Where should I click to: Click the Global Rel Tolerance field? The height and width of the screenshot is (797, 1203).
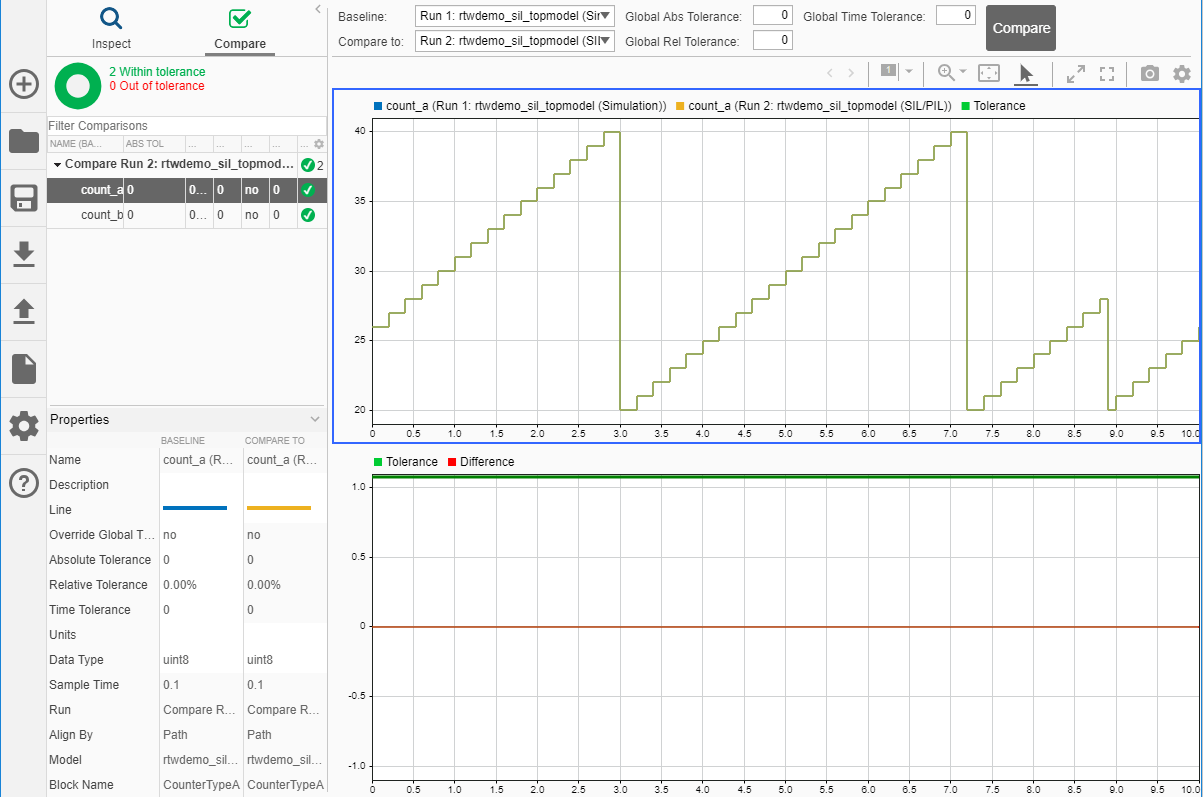[x=773, y=40]
